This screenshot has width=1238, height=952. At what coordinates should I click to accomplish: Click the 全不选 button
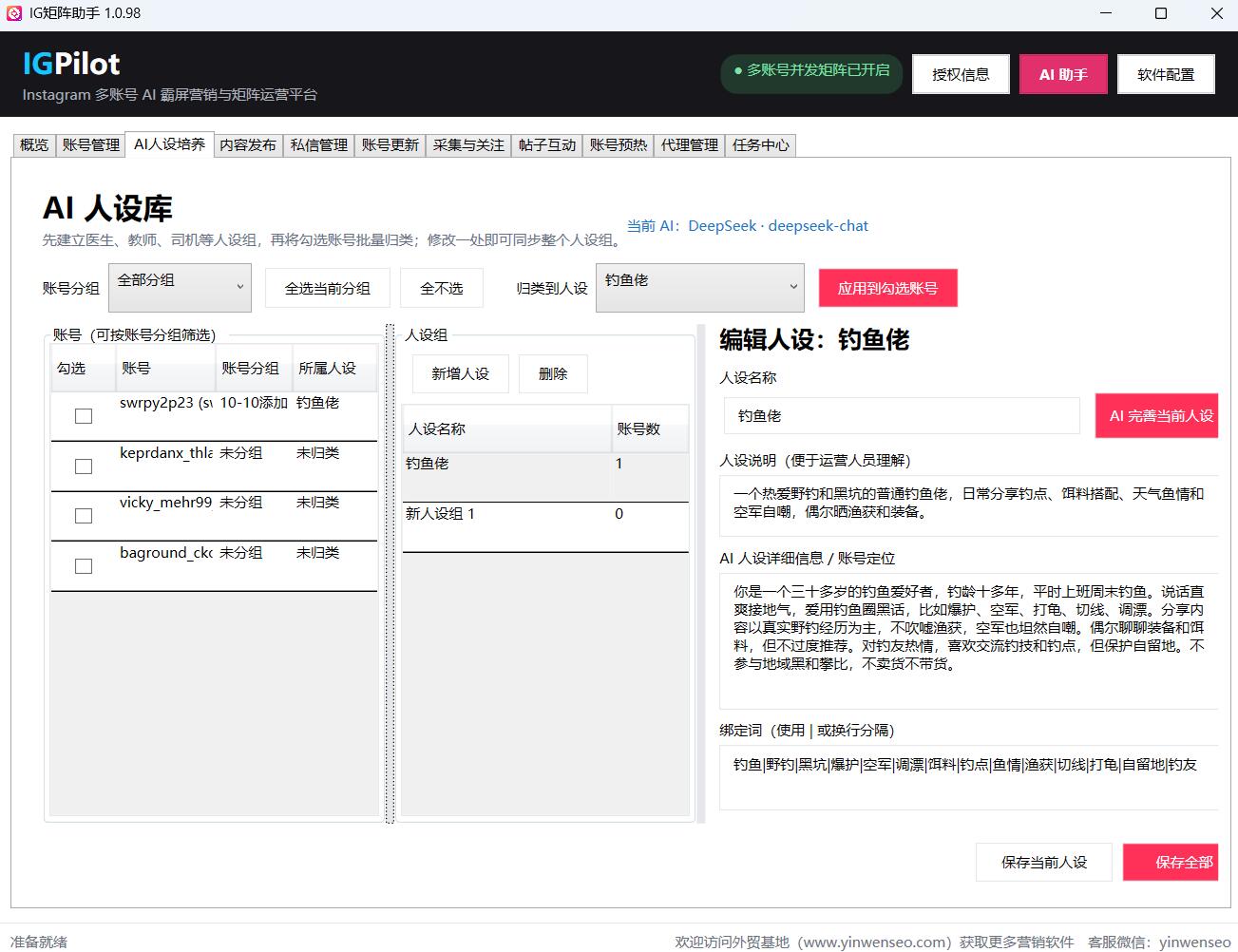click(x=442, y=288)
